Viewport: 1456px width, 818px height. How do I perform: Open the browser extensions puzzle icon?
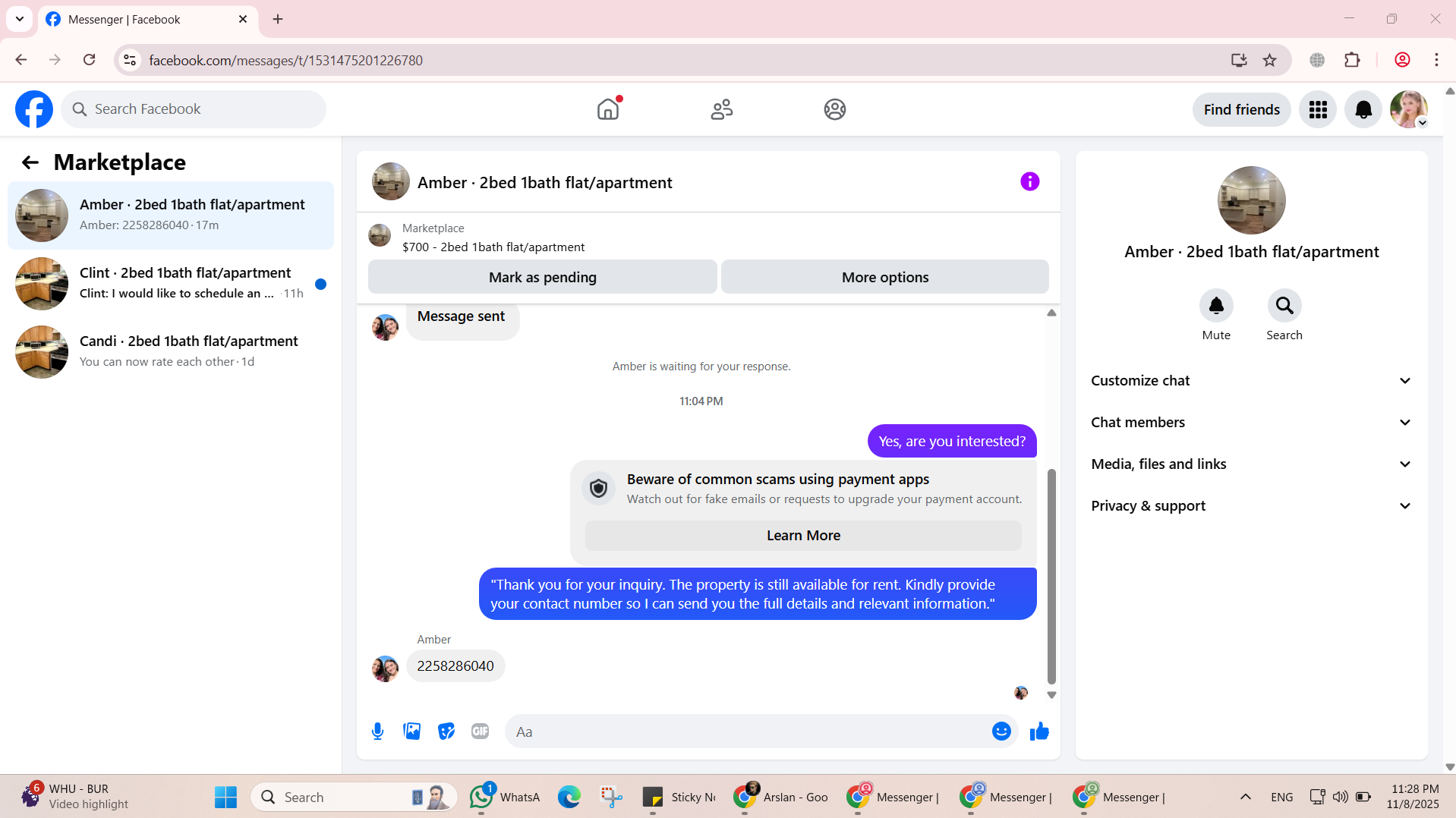click(1352, 60)
